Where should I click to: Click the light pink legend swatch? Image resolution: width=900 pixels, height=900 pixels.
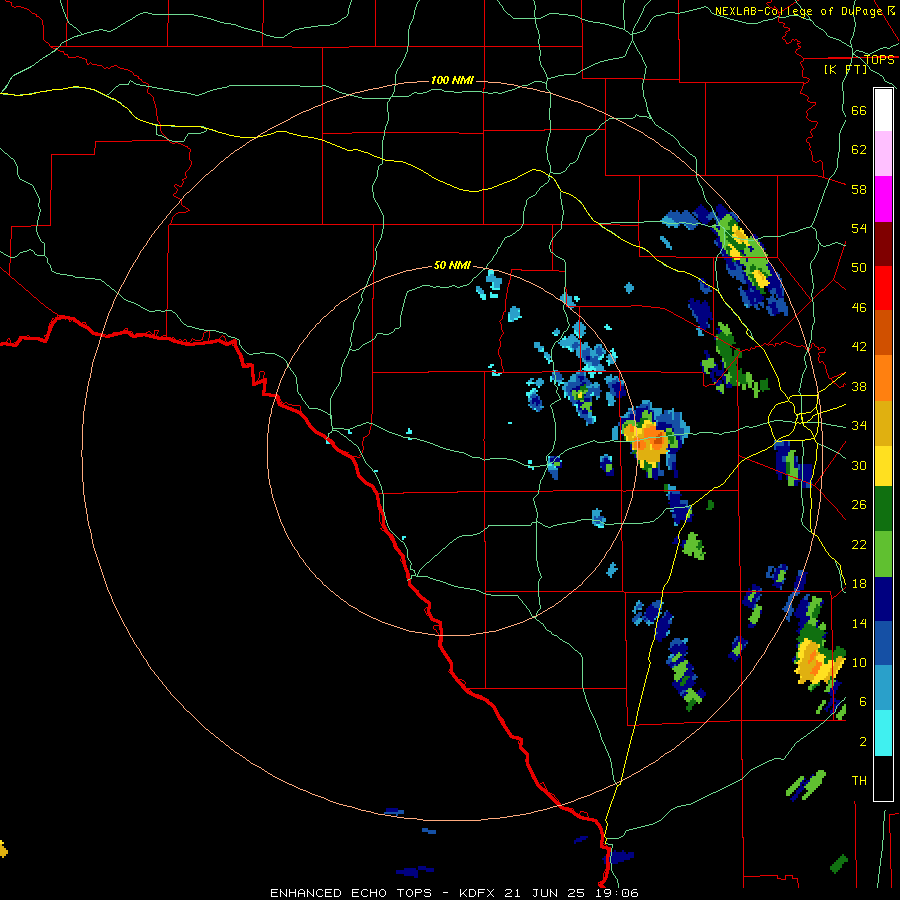pos(883,154)
